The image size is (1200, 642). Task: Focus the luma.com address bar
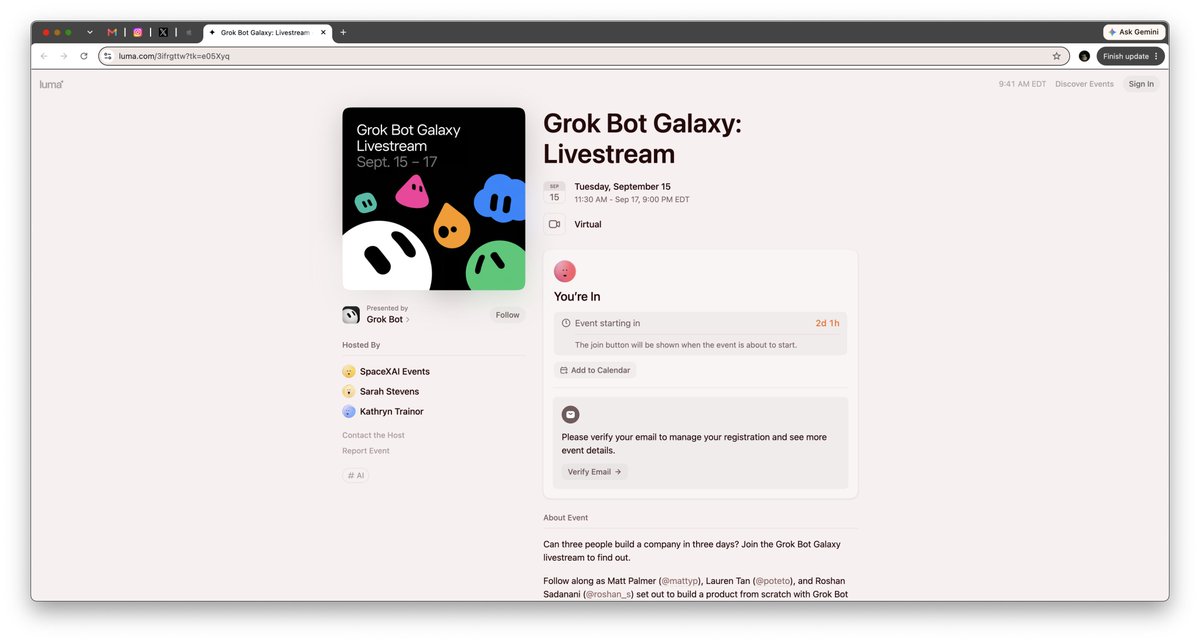(x=583, y=56)
